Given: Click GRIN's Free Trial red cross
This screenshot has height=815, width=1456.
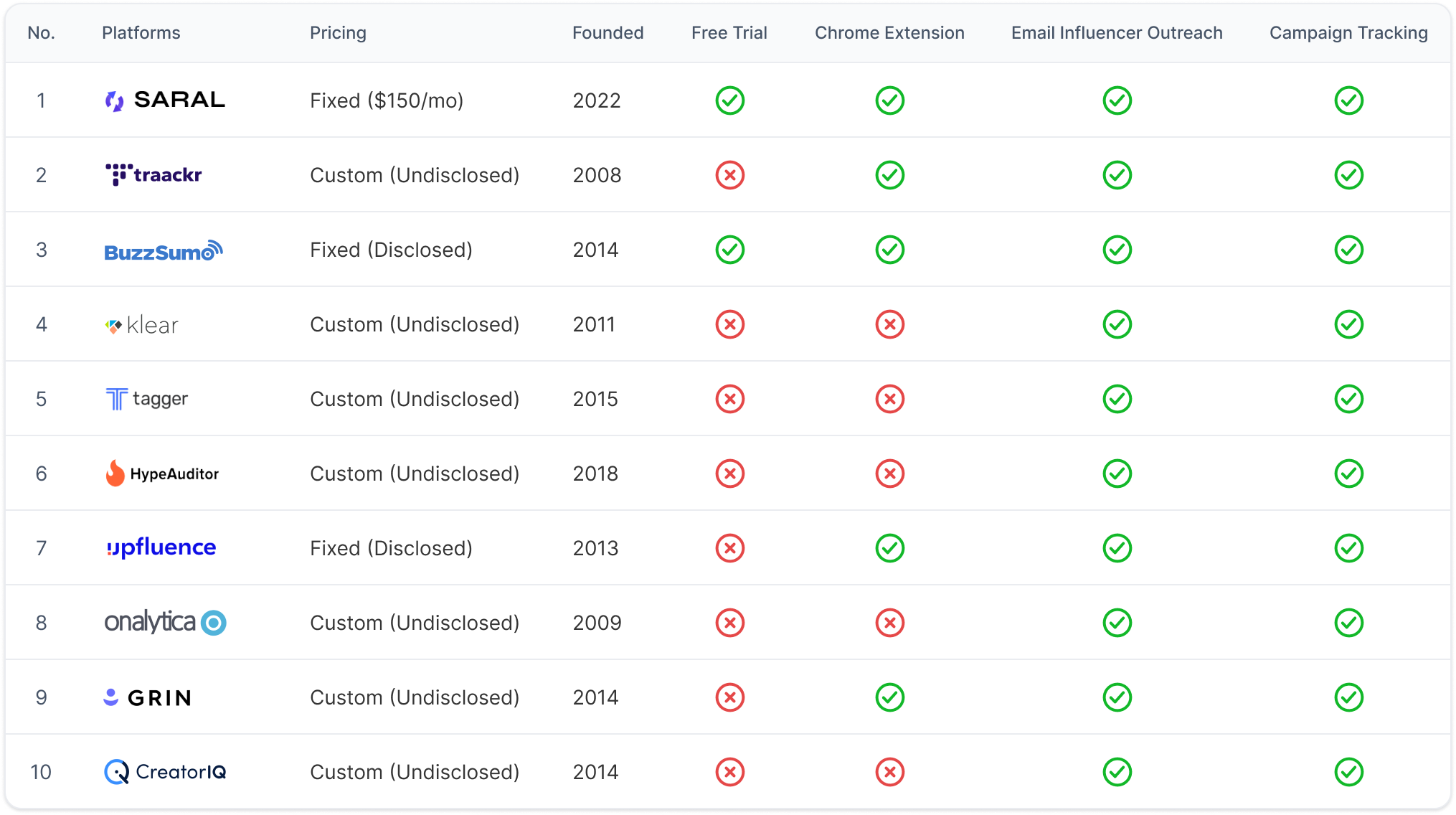Looking at the screenshot, I should [x=730, y=697].
